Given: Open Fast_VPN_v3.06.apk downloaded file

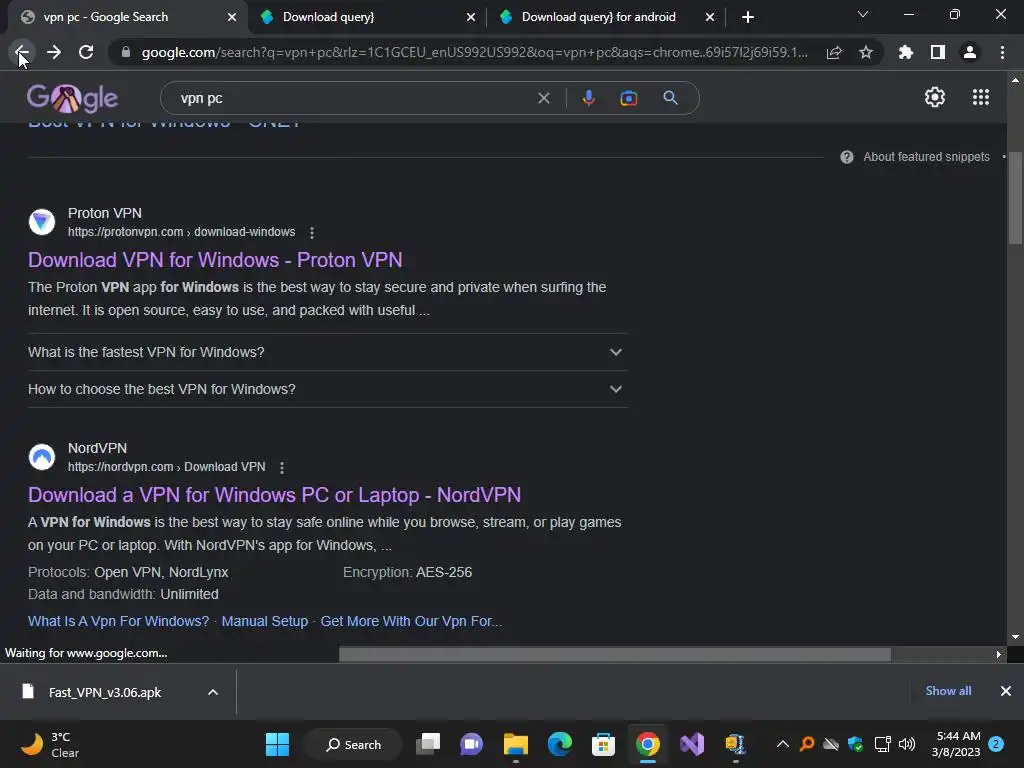Looking at the screenshot, I should (x=104, y=692).
